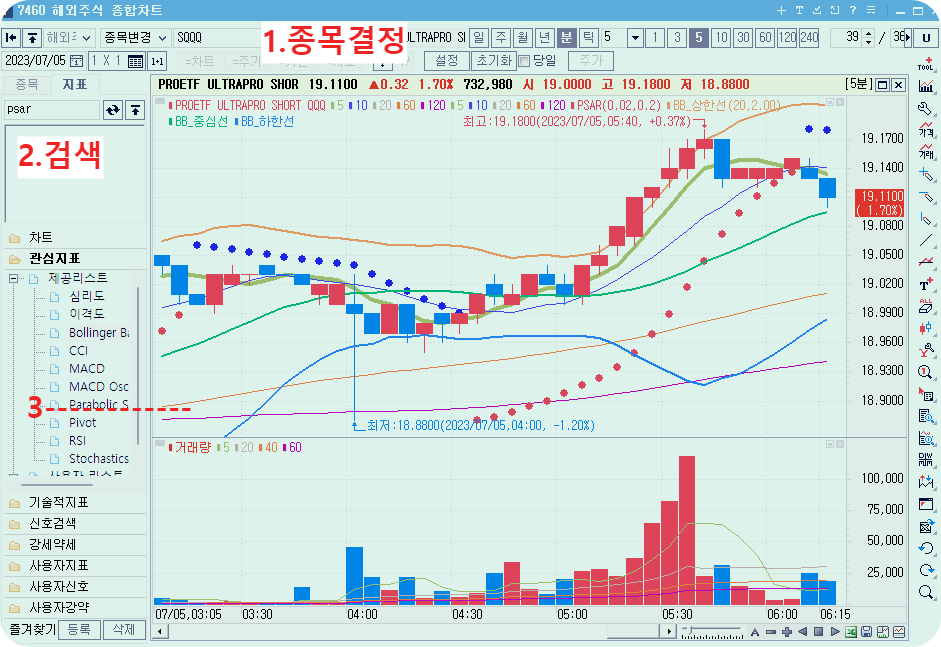Click the floppy save icon at chart bottom

867,631
